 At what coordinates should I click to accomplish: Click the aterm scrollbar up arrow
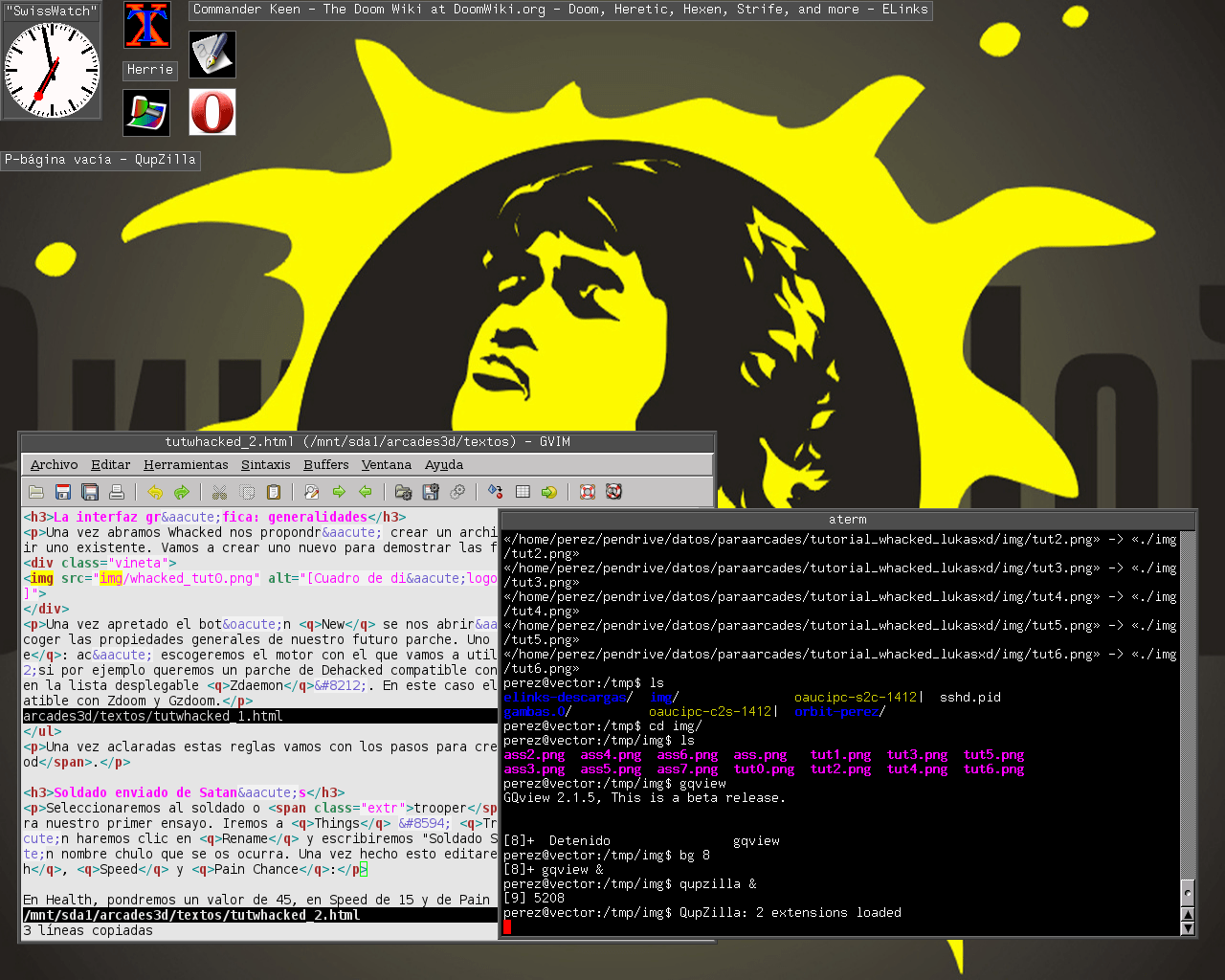click(x=1188, y=914)
